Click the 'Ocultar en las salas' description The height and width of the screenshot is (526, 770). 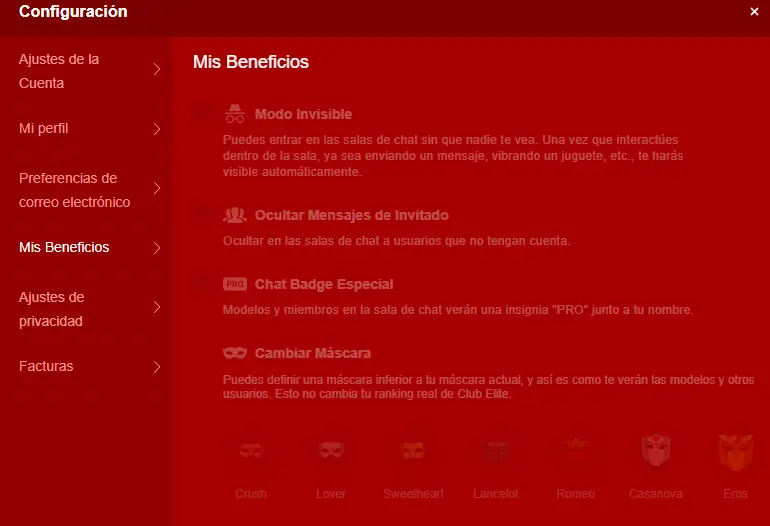(x=396, y=241)
